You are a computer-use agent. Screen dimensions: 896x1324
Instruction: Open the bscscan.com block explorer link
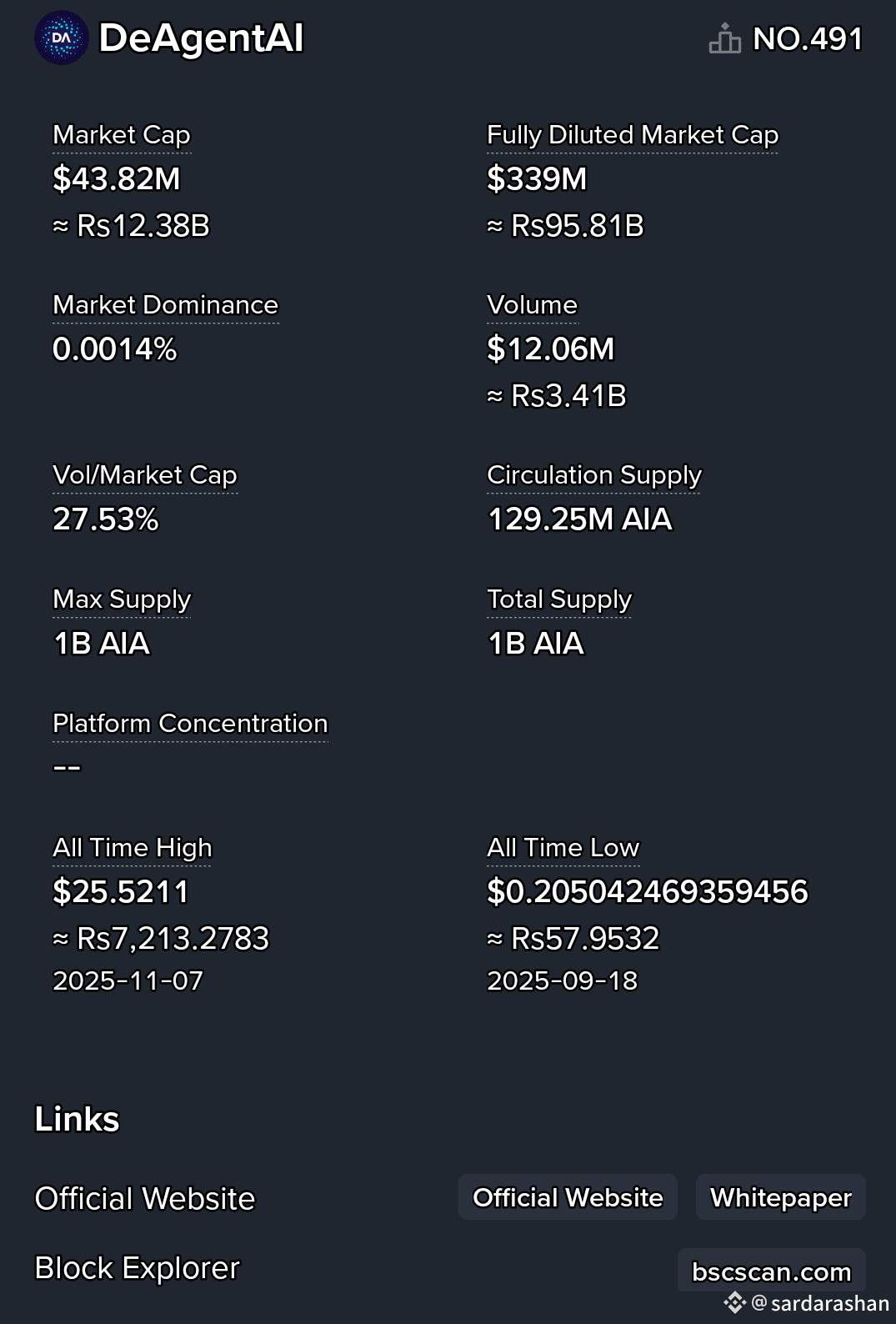point(772,1271)
